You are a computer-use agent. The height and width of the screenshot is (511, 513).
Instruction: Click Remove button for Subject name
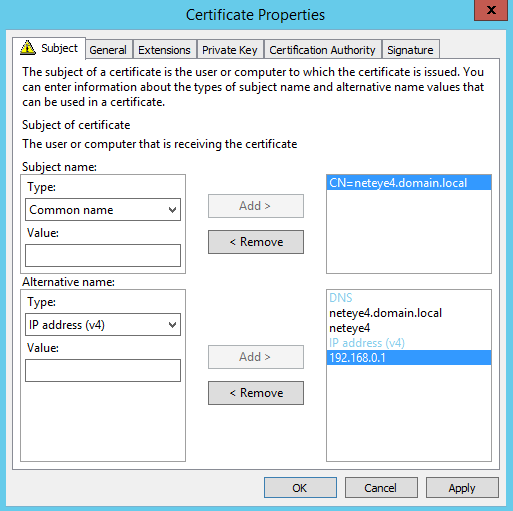coord(256,242)
